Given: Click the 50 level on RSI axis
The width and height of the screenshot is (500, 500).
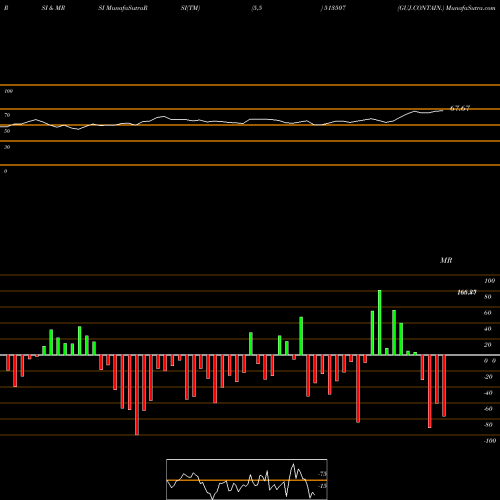Looking at the screenshot, I should (7, 131).
